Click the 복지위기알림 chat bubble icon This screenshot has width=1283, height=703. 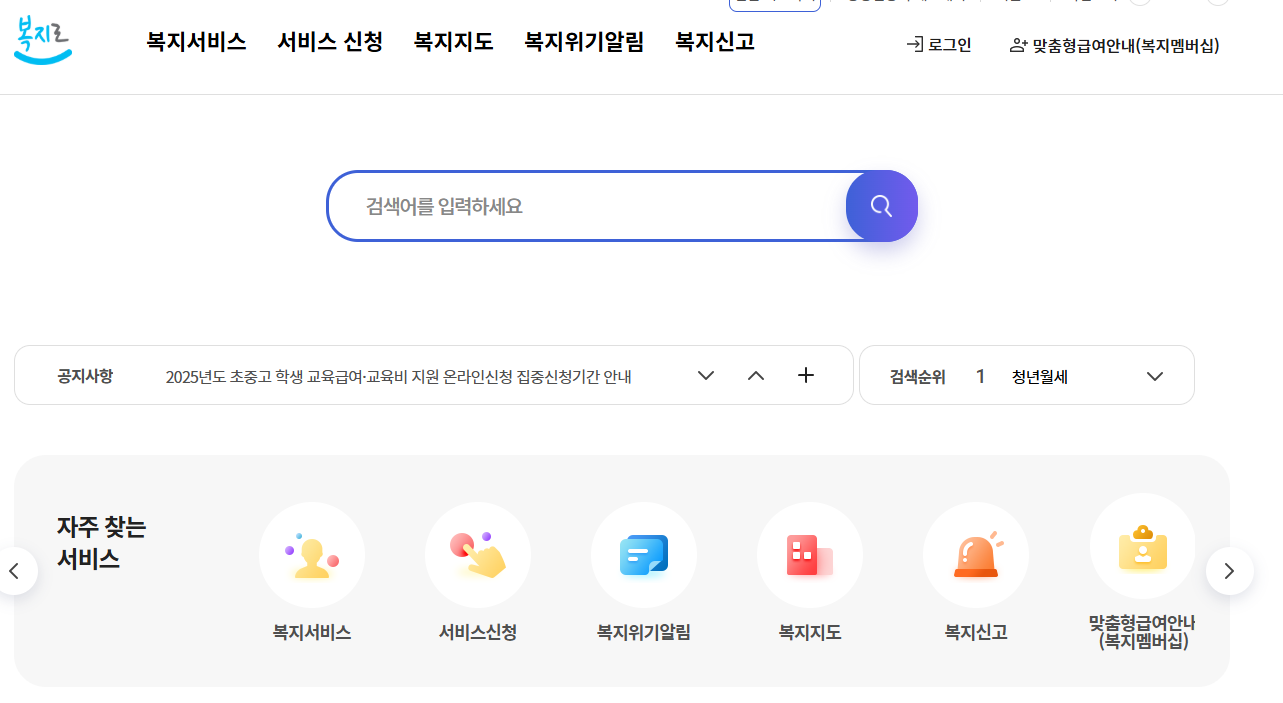point(644,555)
